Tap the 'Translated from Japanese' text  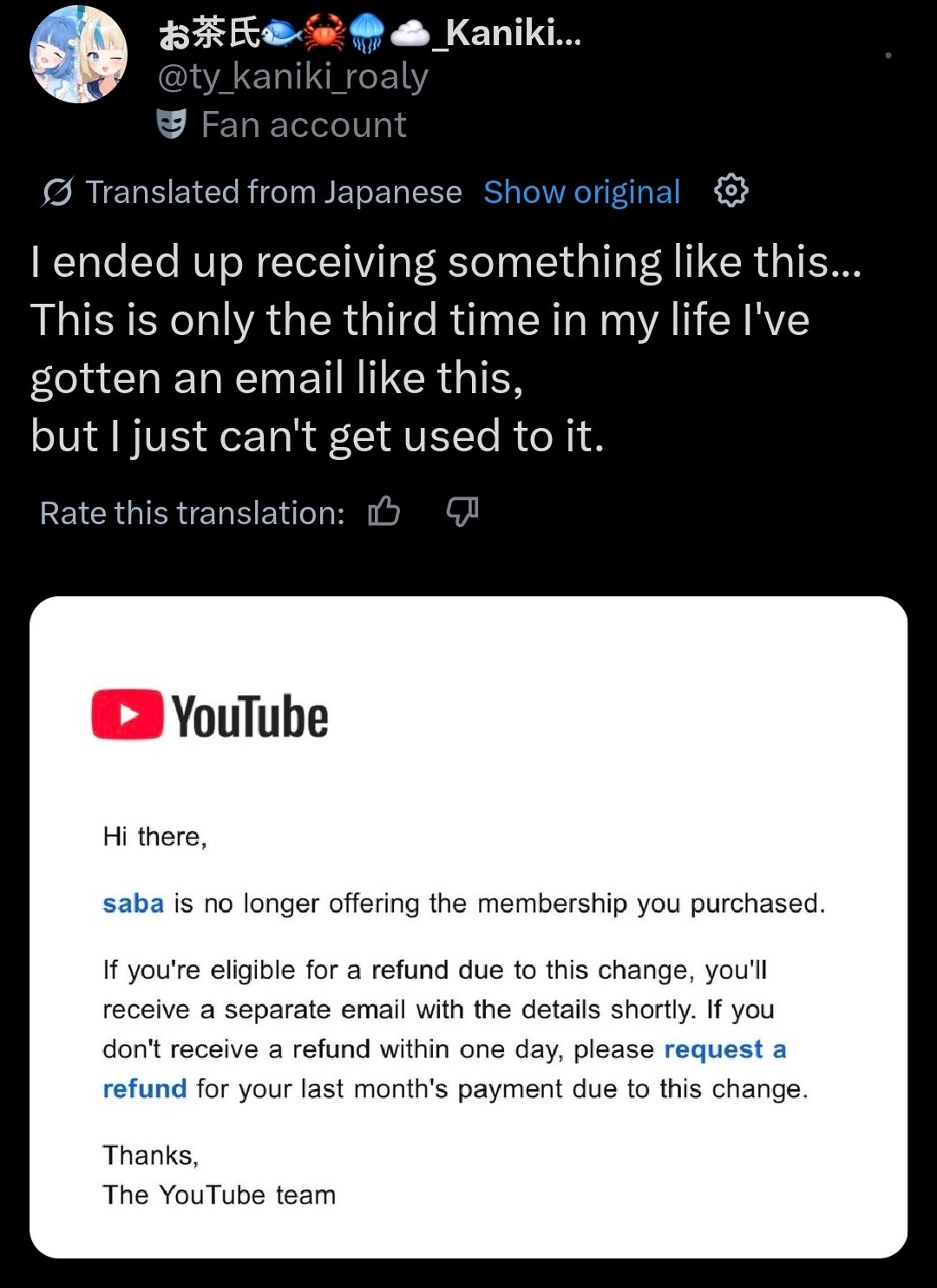pyautogui.click(x=274, y=192)
